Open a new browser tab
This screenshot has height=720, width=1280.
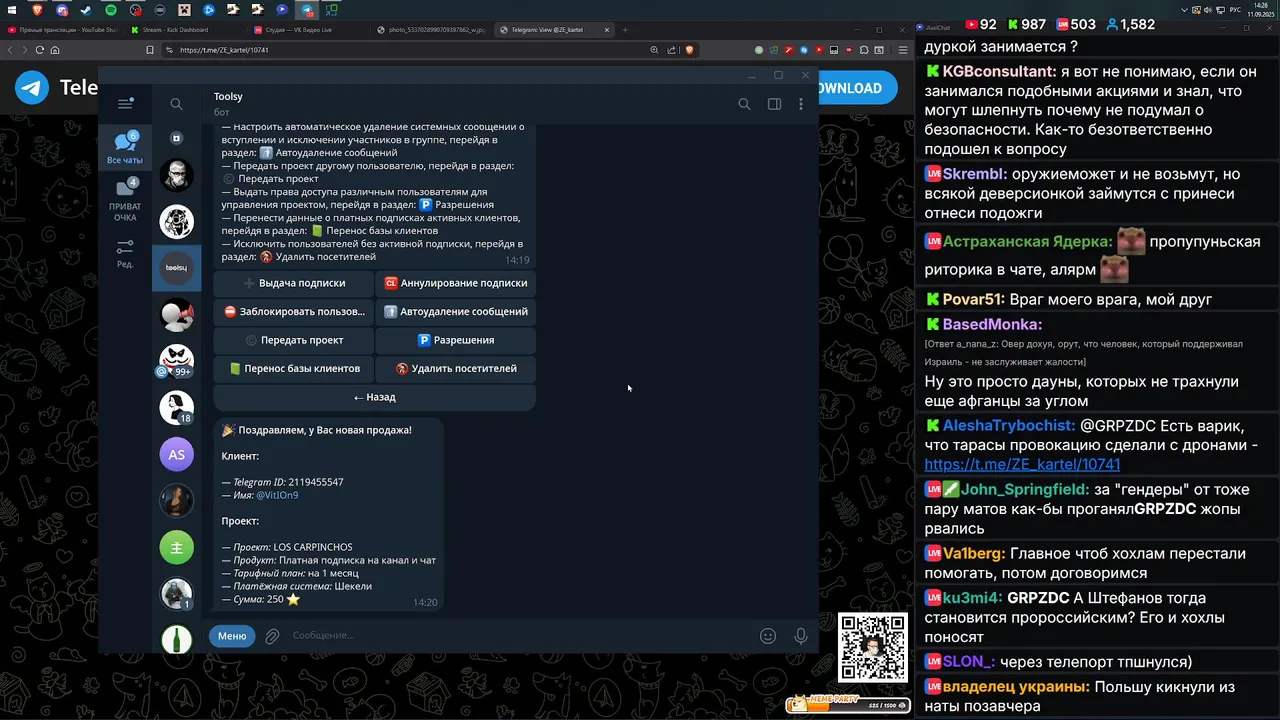pyautogui.click(x=626, y=30)
